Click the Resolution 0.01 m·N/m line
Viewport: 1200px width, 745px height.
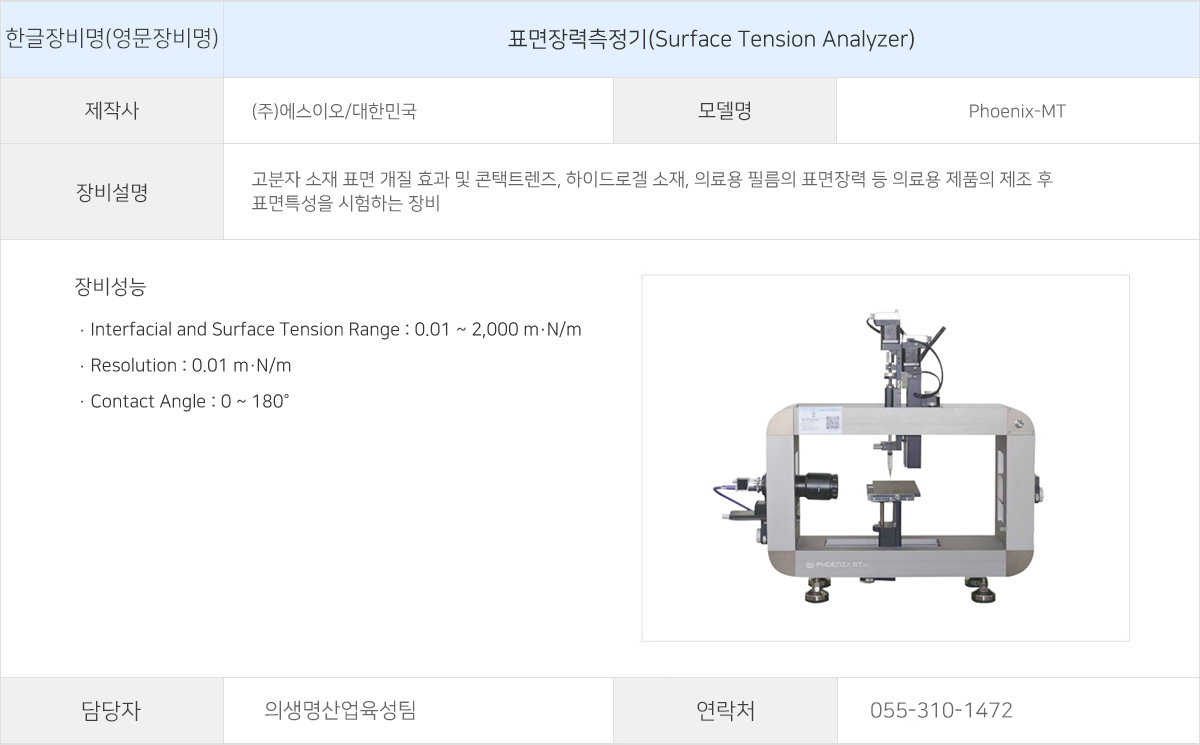(x=185, y=366)
